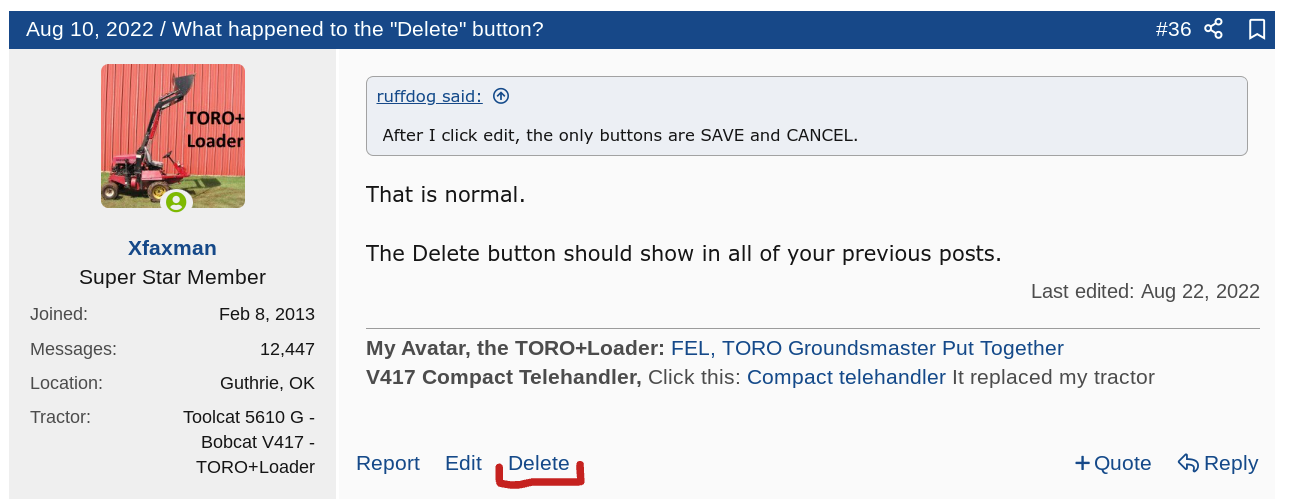Expand the quoted ruffdog message block
The image size is (1296, 500).
806,135
